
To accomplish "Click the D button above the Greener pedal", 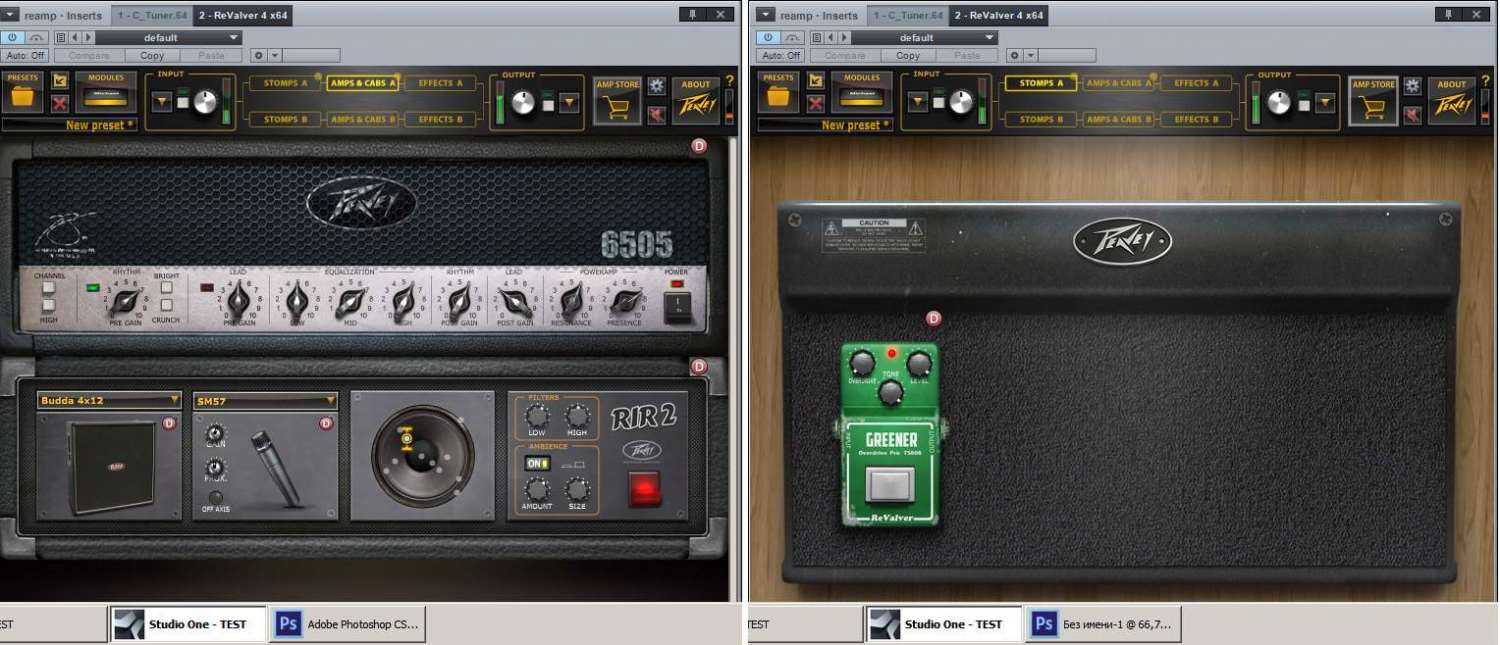I will click(x=934, y=319).
